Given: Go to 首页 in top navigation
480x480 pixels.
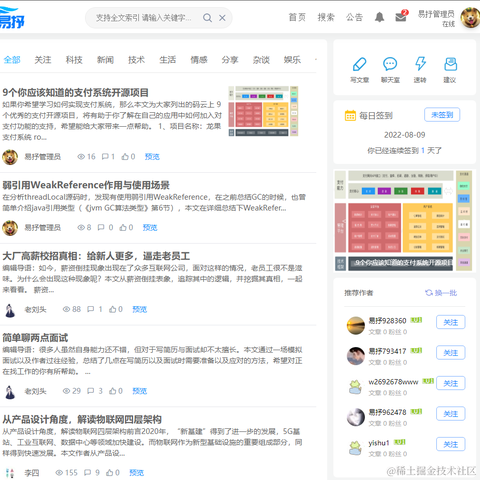Looking at the screenshot, I should pos(297,17).
